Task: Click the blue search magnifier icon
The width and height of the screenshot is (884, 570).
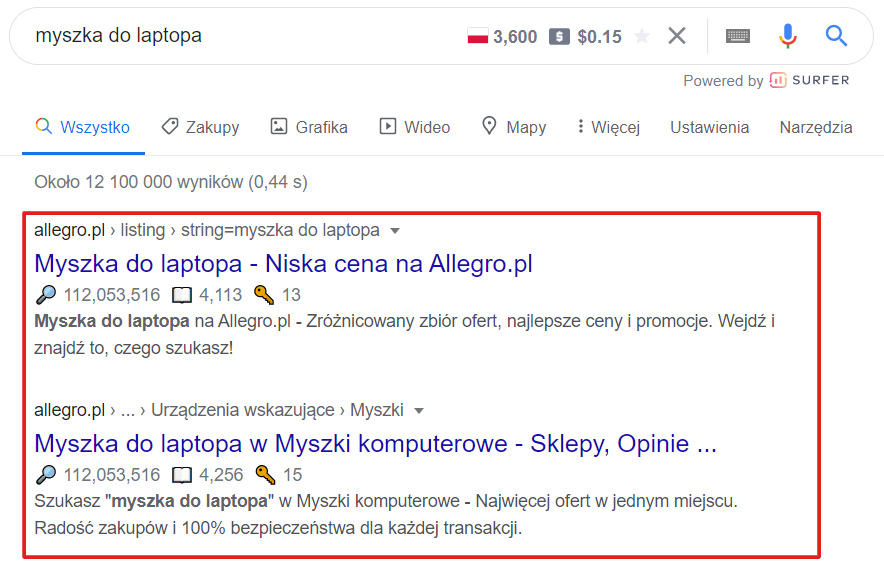Action: [836, 36]
